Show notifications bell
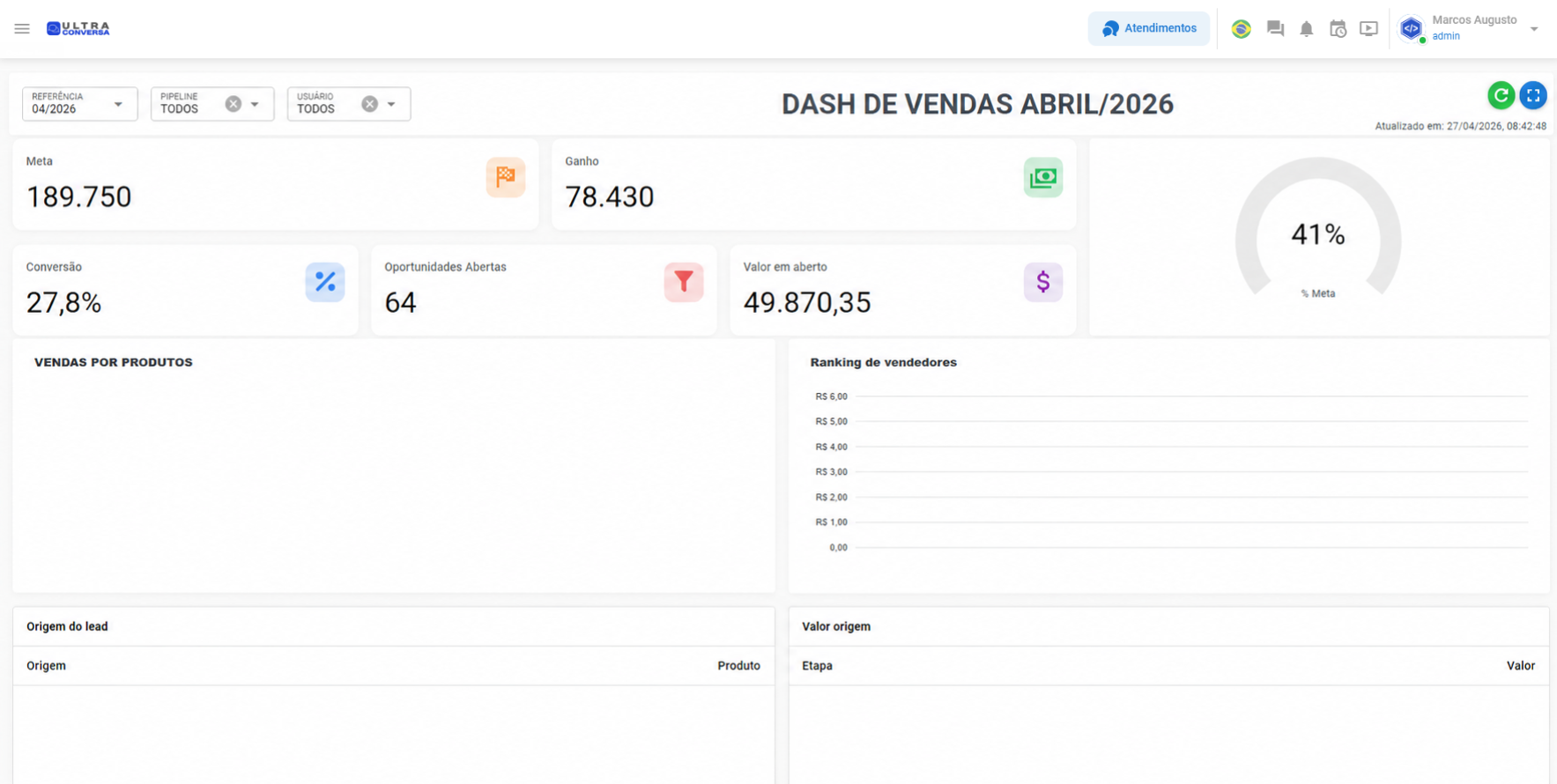Viewport: 1557px width, 784px height. coord(1307,29)
